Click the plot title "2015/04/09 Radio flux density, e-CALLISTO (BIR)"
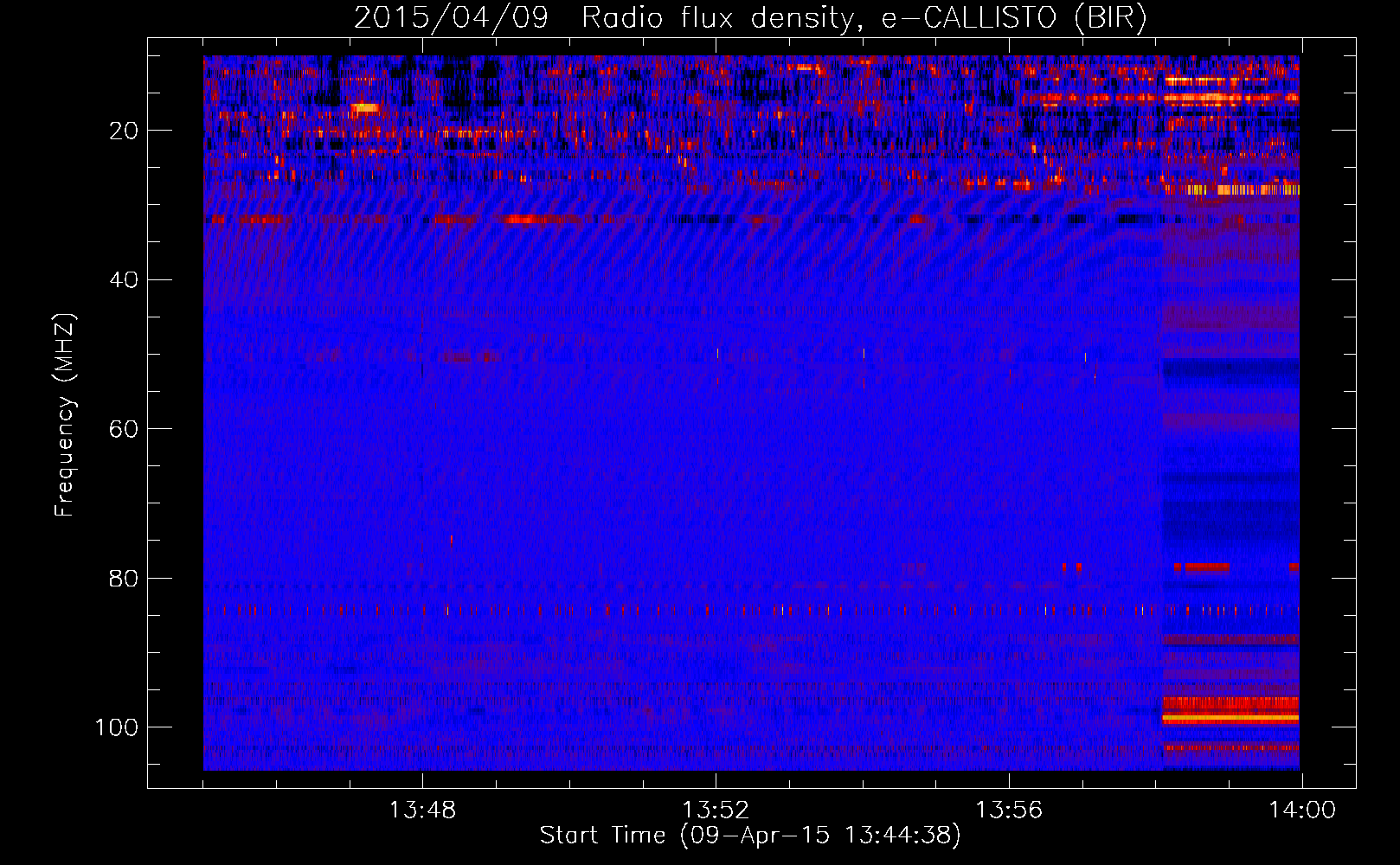The width and height of the screenshot is (1400, 865). click(x=749, y=18)
